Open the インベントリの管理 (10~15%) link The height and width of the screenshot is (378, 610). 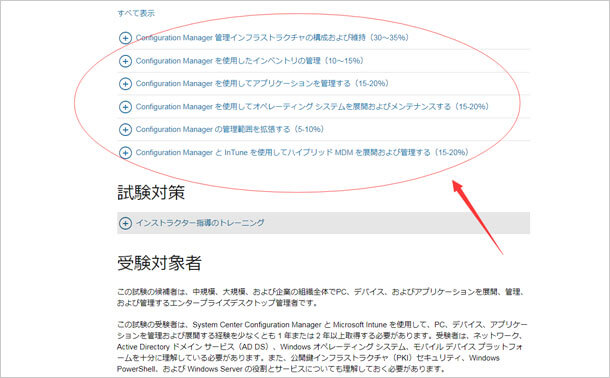[250, 61]
